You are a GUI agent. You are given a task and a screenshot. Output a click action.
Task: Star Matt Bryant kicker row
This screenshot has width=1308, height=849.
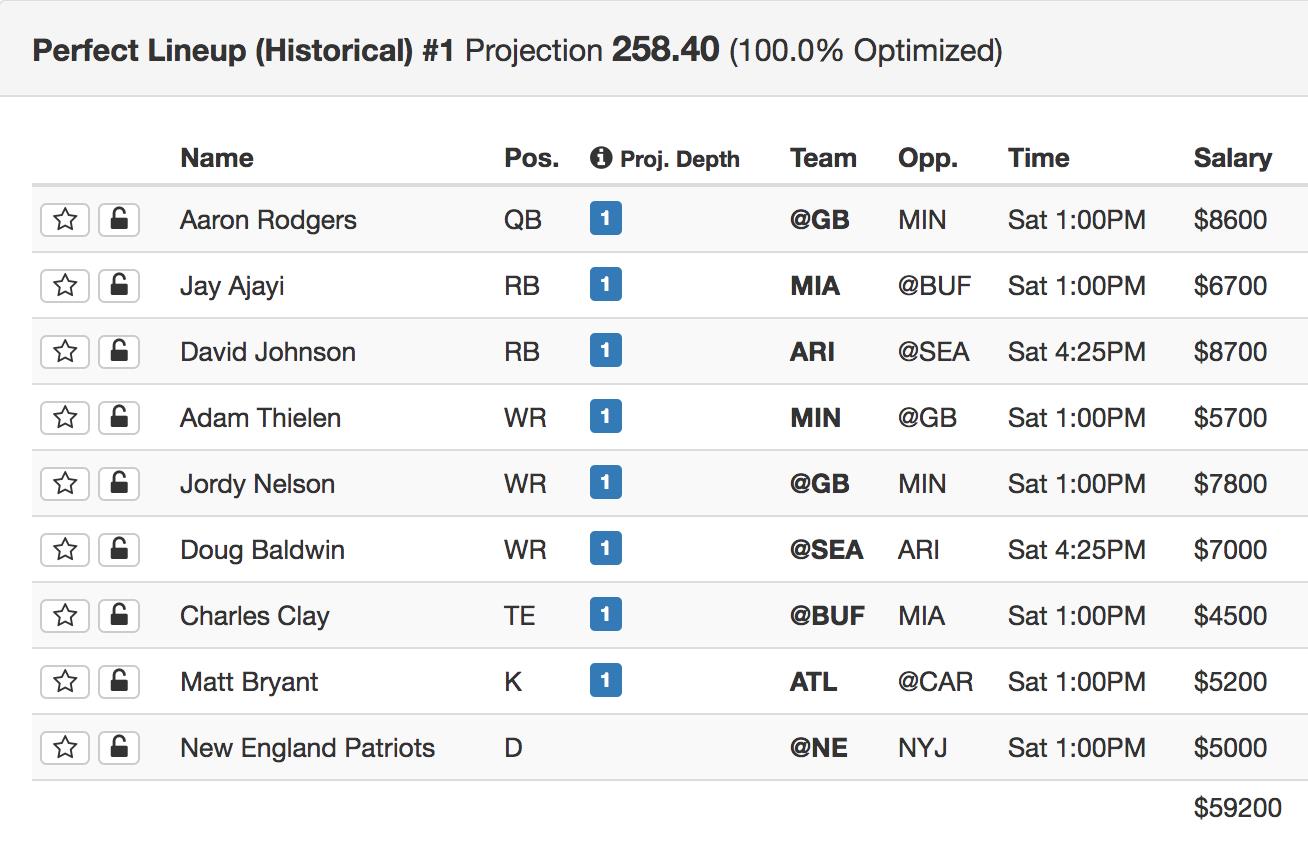click(65, 682)
